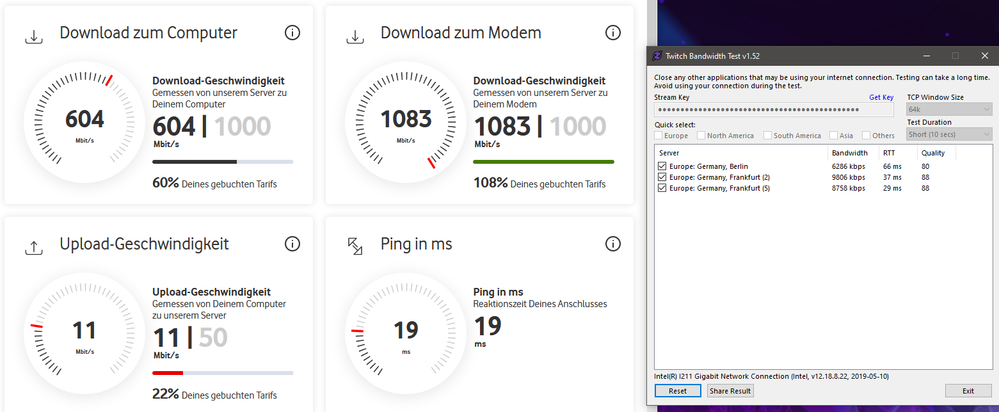Viewport: 999px width, 412px height.
Task: Click Twitch Bandwidth Test title bar app icon
Action: point(658,56)
